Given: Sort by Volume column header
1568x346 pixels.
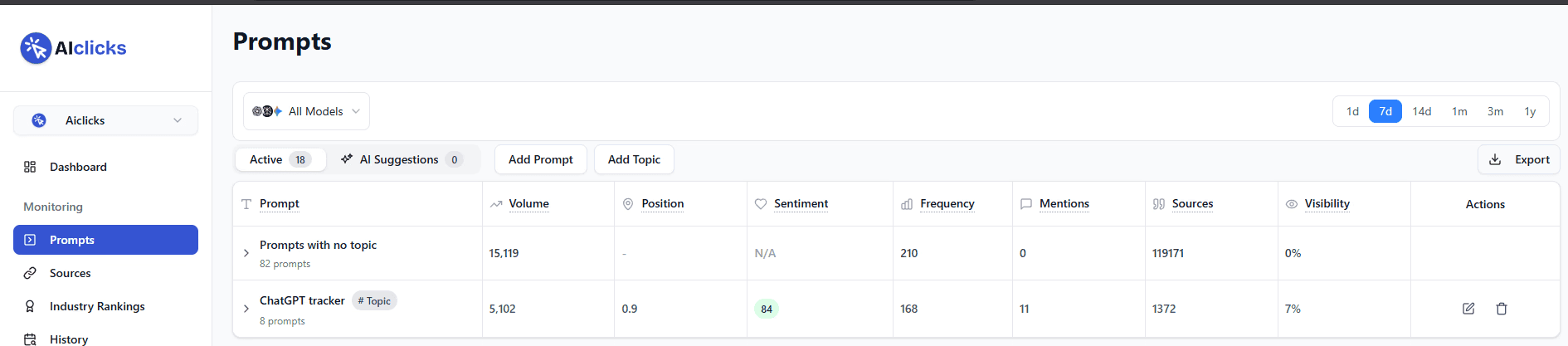Looking at the screenshot, I should (x=528, y=203).
